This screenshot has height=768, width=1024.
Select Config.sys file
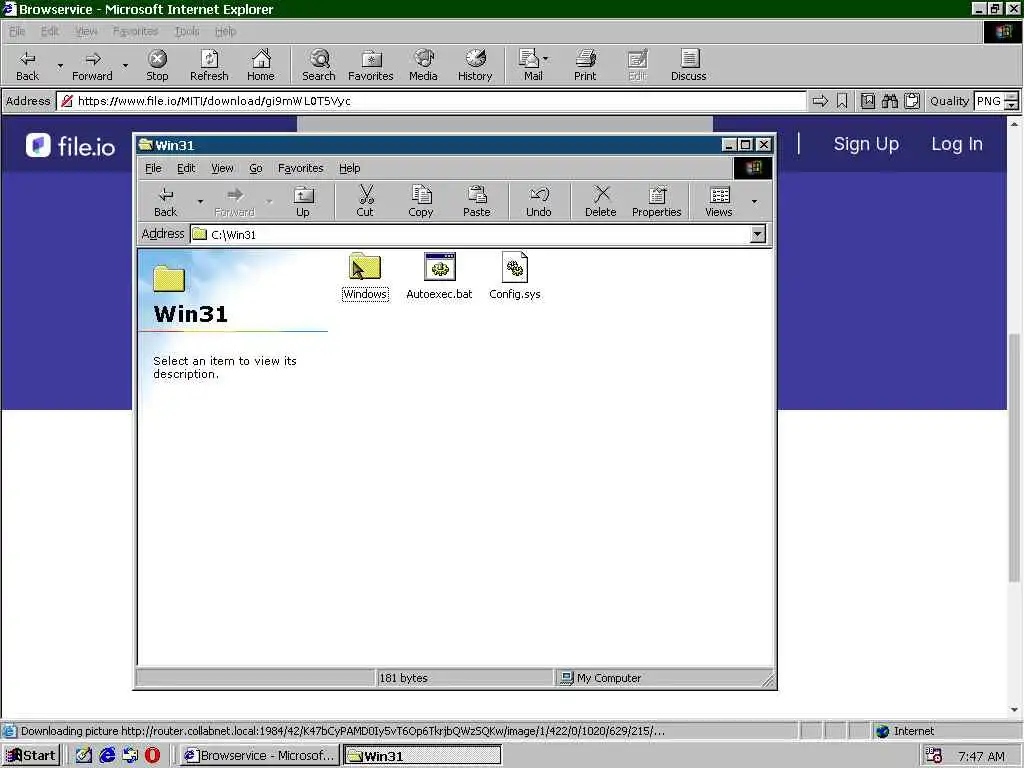click(x=515, y=277)
